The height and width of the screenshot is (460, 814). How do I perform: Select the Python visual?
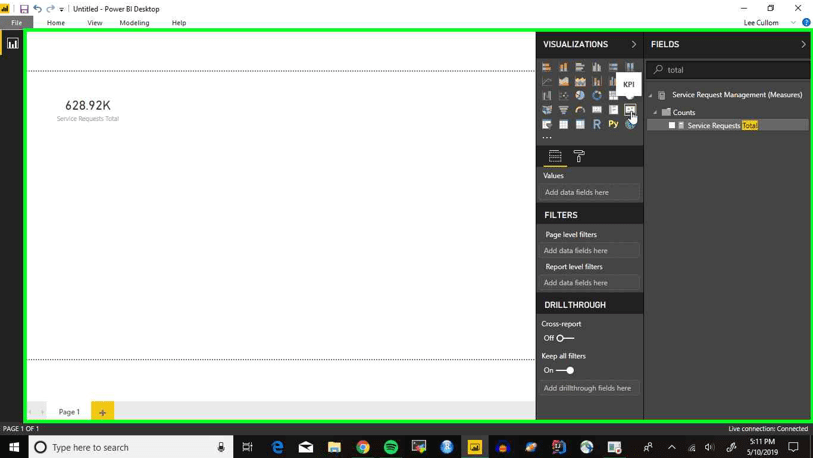click(613, 124)
